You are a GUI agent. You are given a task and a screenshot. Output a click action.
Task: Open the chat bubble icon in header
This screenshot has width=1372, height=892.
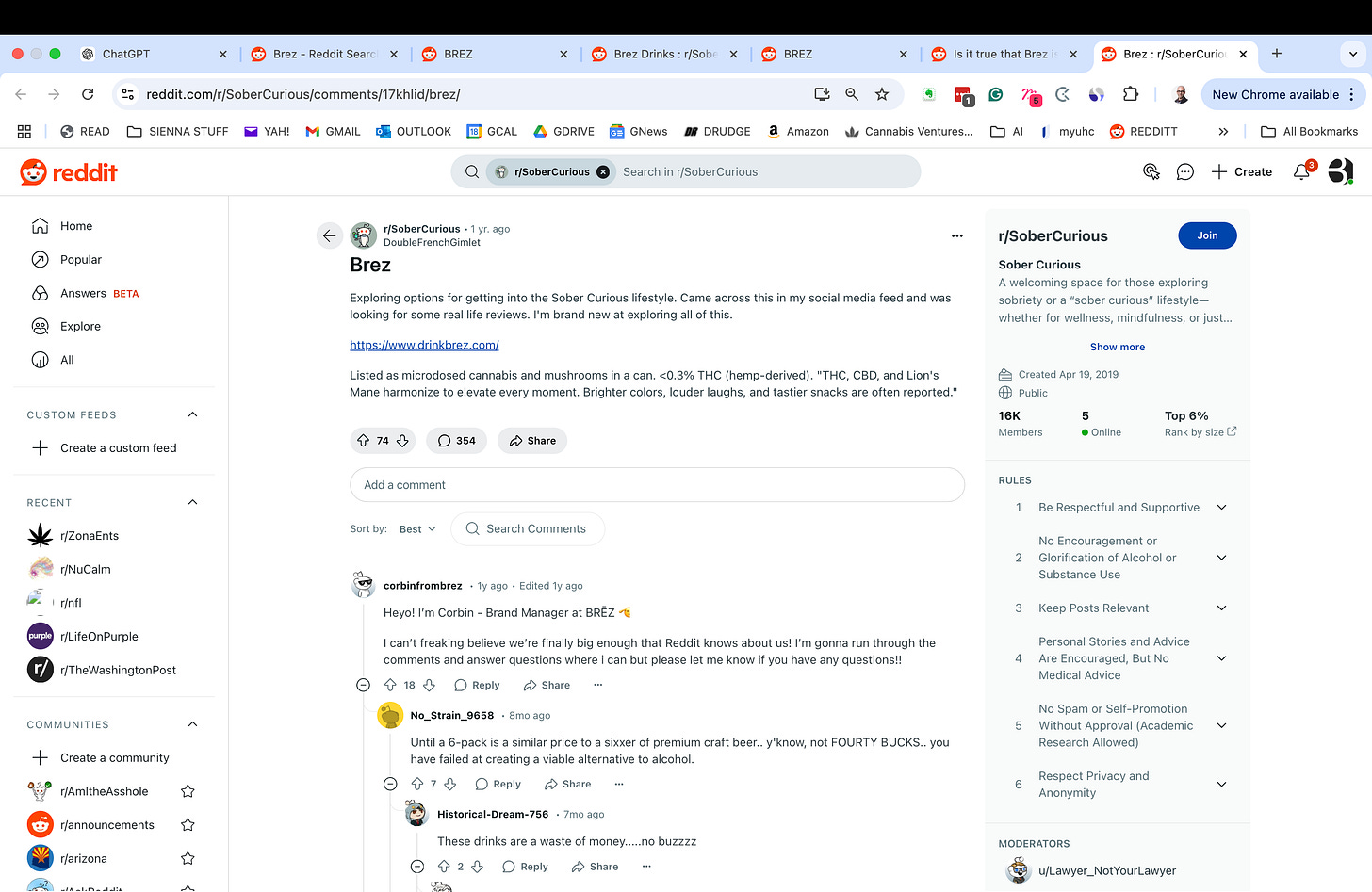(1185, 171)
